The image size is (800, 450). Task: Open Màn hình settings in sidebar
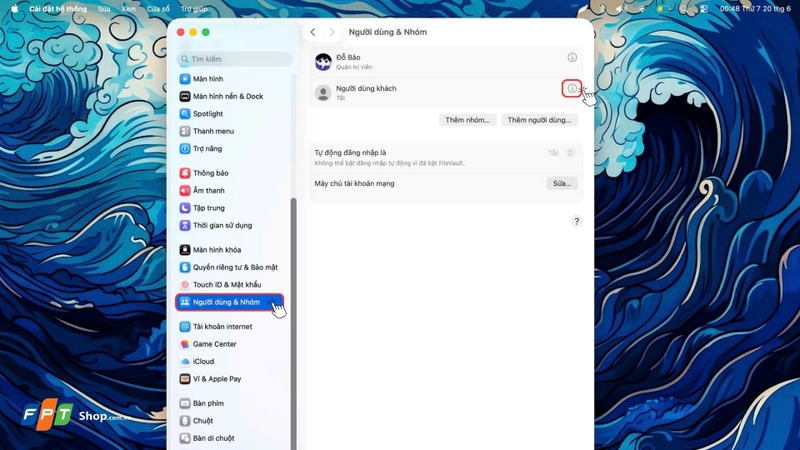tap(202, 79)
